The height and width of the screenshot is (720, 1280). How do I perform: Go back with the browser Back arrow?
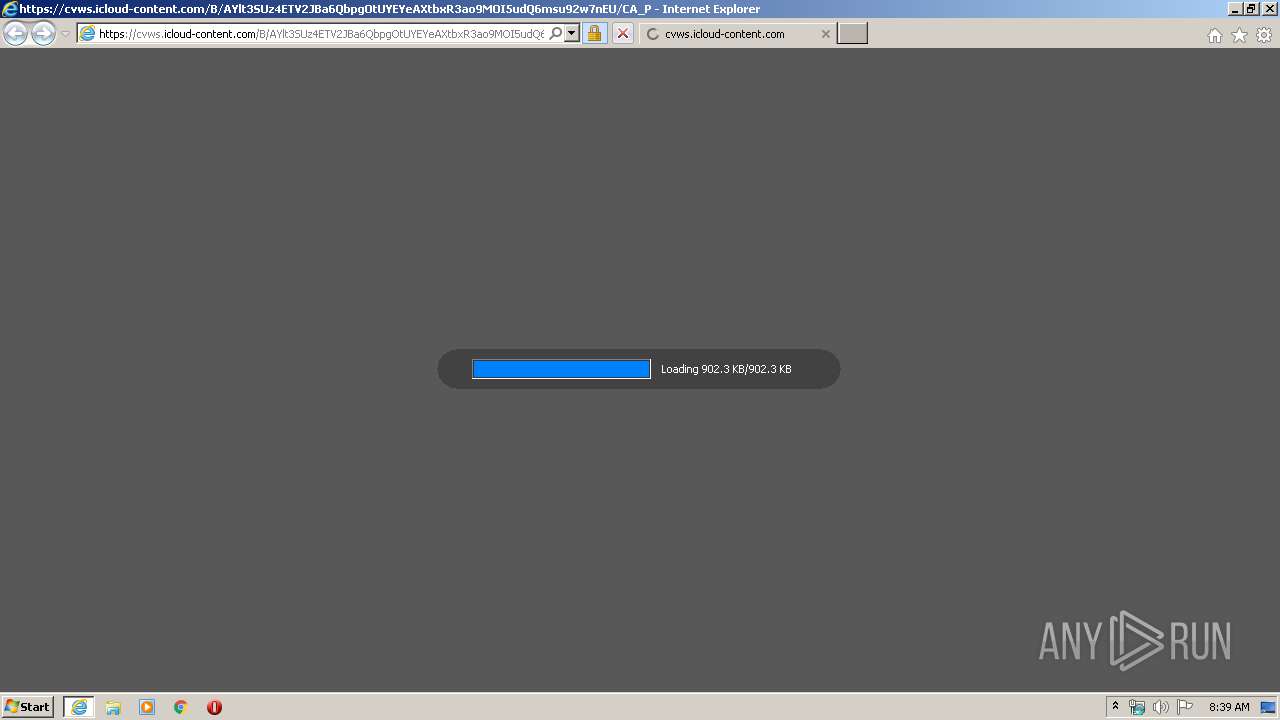coord(16,34)
